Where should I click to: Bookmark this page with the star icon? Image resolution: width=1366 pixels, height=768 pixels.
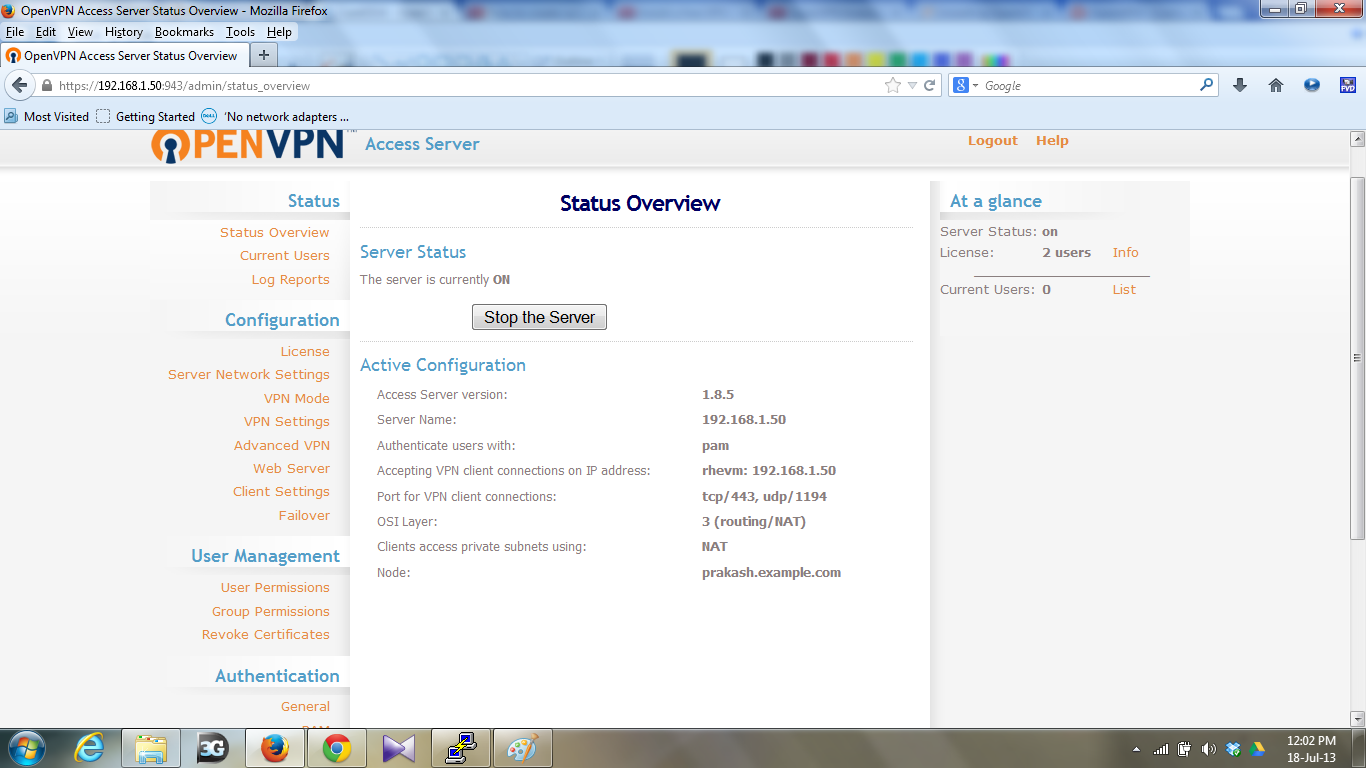pyautogui.click(x=893, y=86)
